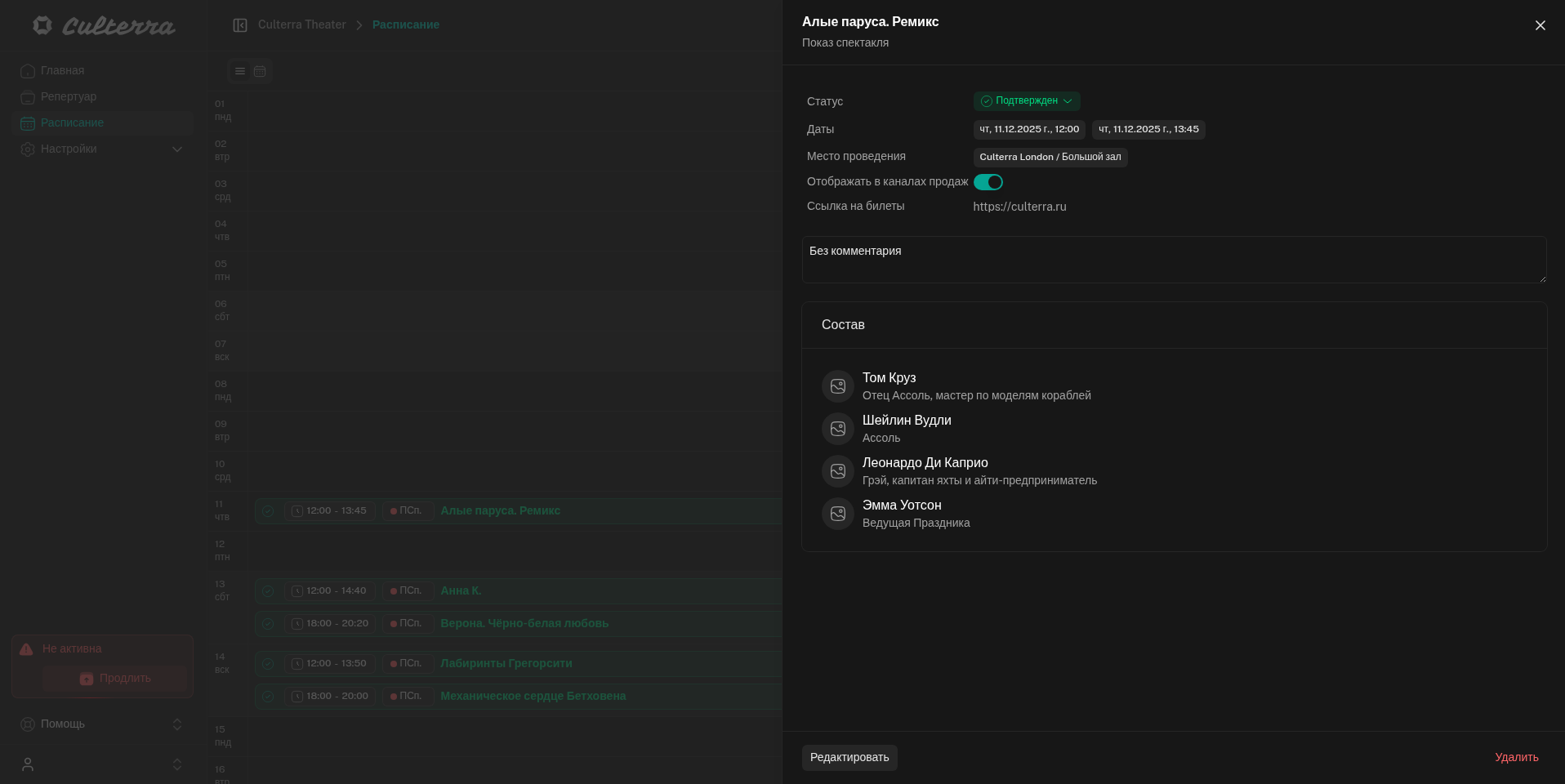Image resolution: width=1565 pixels, height=784 pixels.
Task: Toggle the sales channels display switch
Action: (x=988, y=182)
